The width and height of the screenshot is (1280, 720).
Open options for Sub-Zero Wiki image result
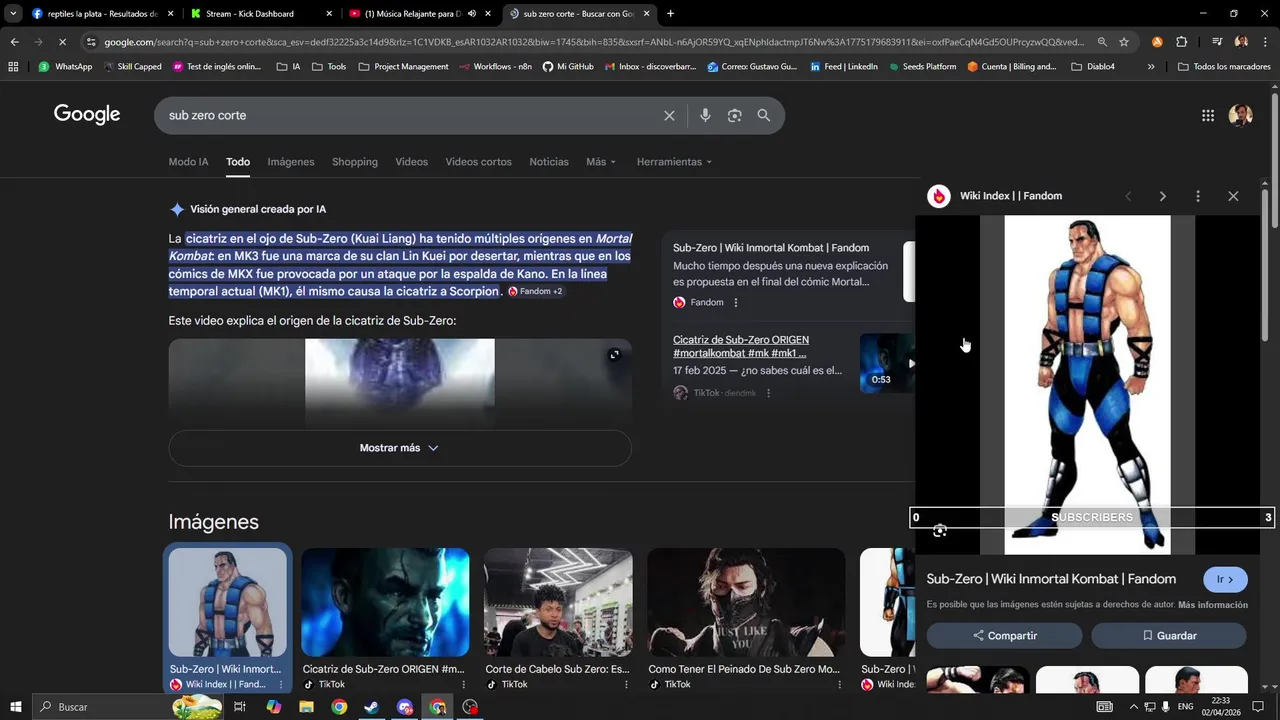[x=281, y=685]
